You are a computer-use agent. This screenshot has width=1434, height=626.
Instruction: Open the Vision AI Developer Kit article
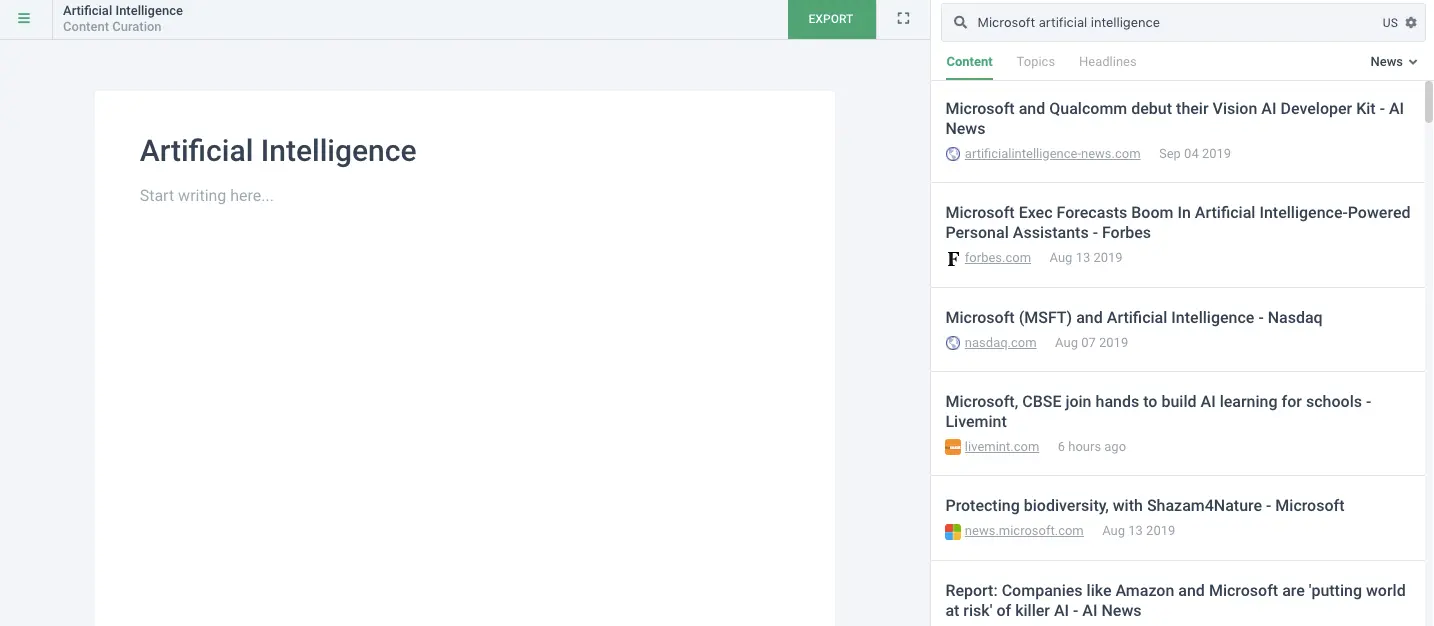1175,119
